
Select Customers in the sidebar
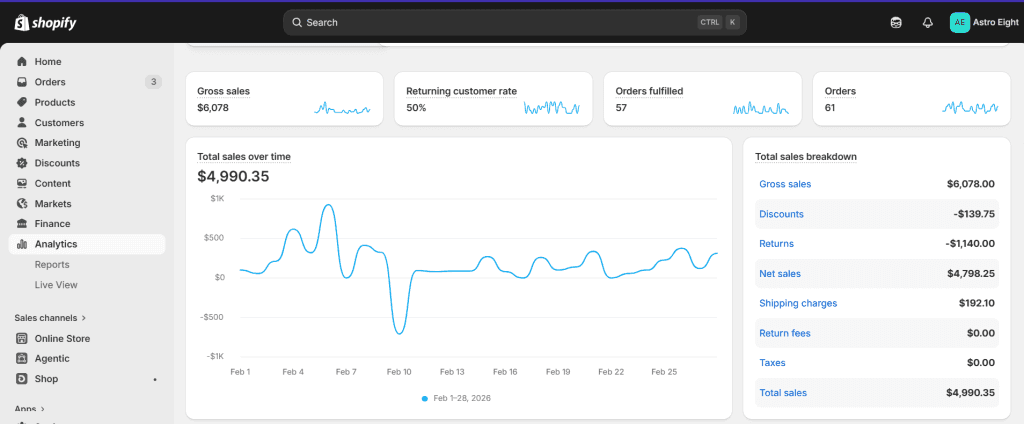59,122
